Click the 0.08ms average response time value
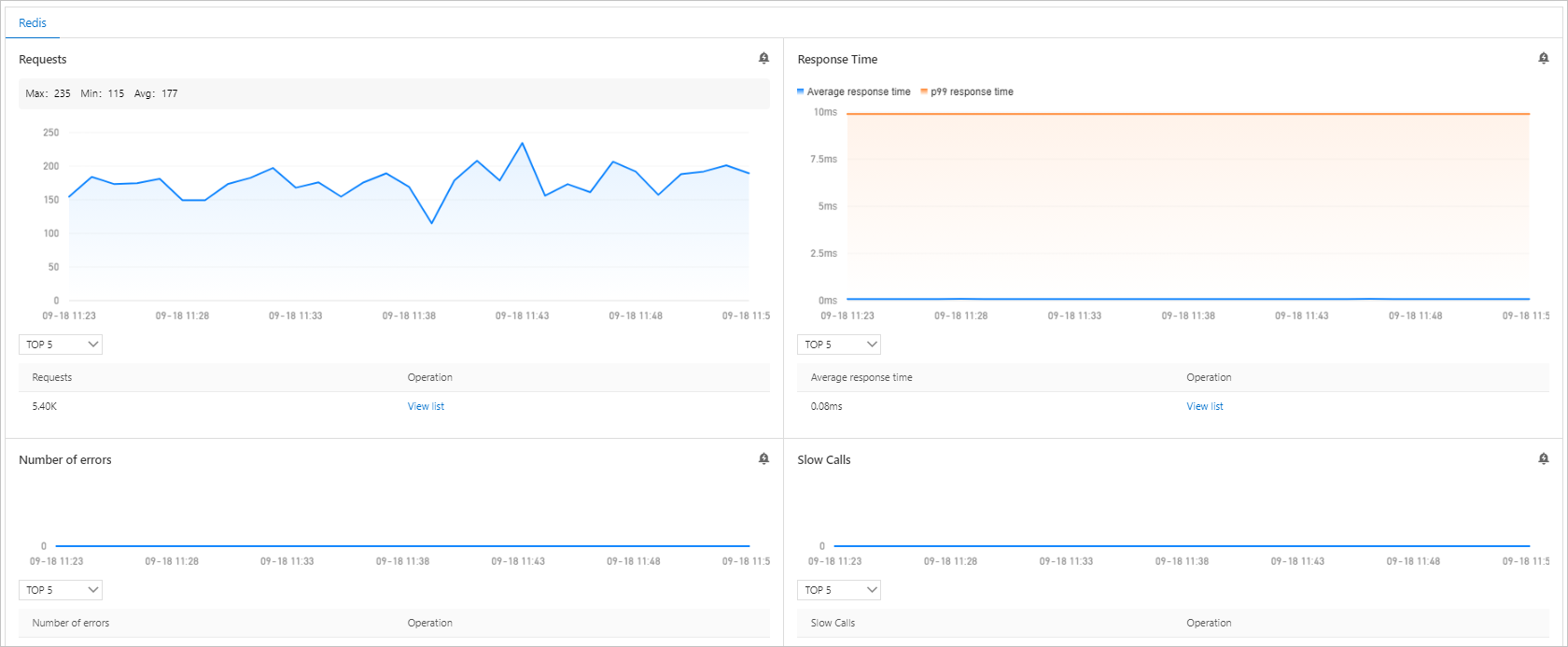Screen dimensions: 1568x647 (x=827, y=406)
